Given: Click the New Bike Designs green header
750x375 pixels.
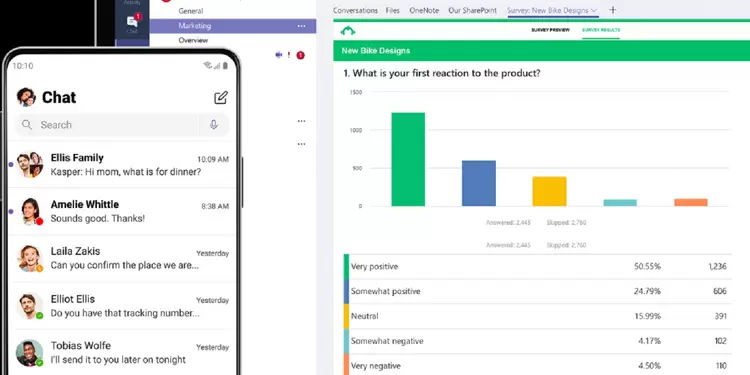Looking at the screenshot, I should [541, 51].
